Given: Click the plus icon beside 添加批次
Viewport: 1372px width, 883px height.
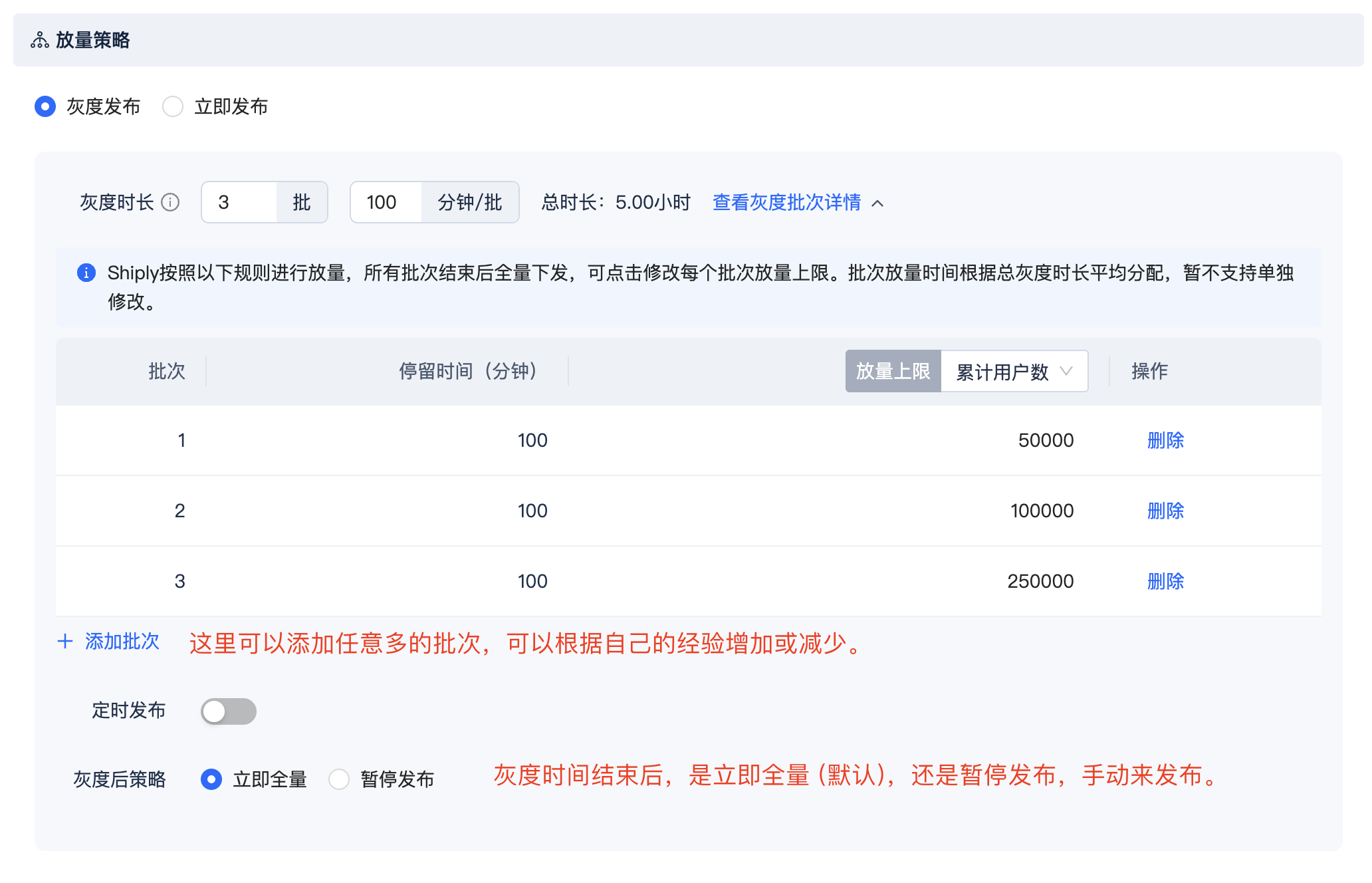Looking at the screenshot, I should pyautogui.click(x=64, y=641).
